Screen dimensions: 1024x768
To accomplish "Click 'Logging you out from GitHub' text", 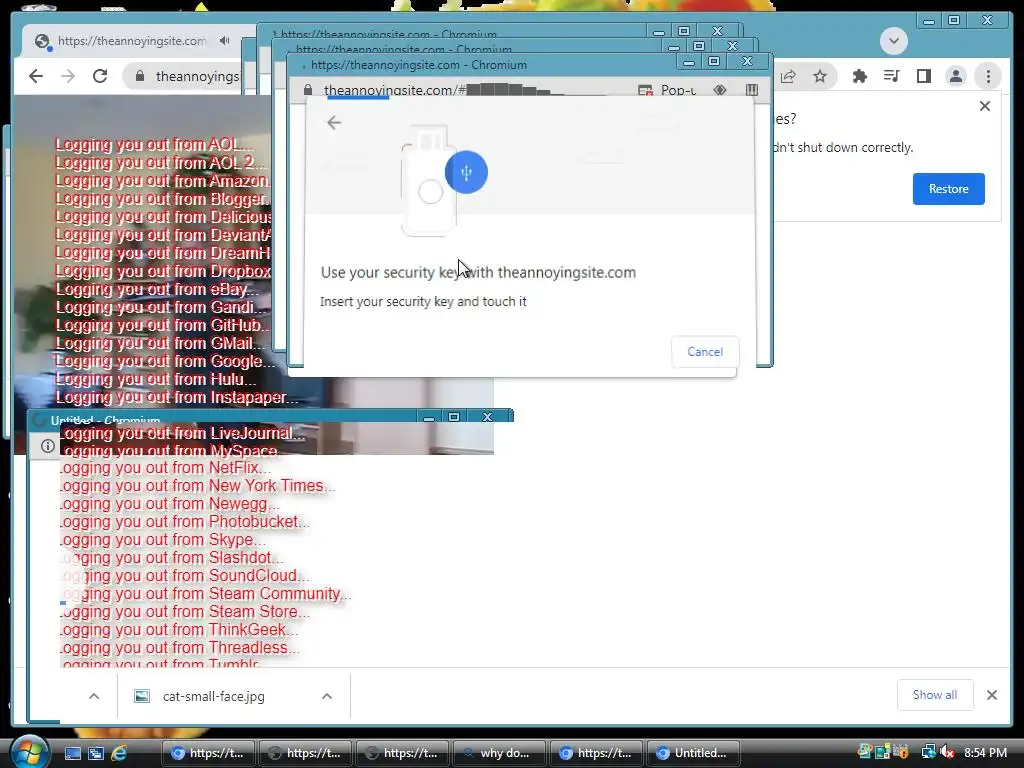I will [x=161, y=325].
